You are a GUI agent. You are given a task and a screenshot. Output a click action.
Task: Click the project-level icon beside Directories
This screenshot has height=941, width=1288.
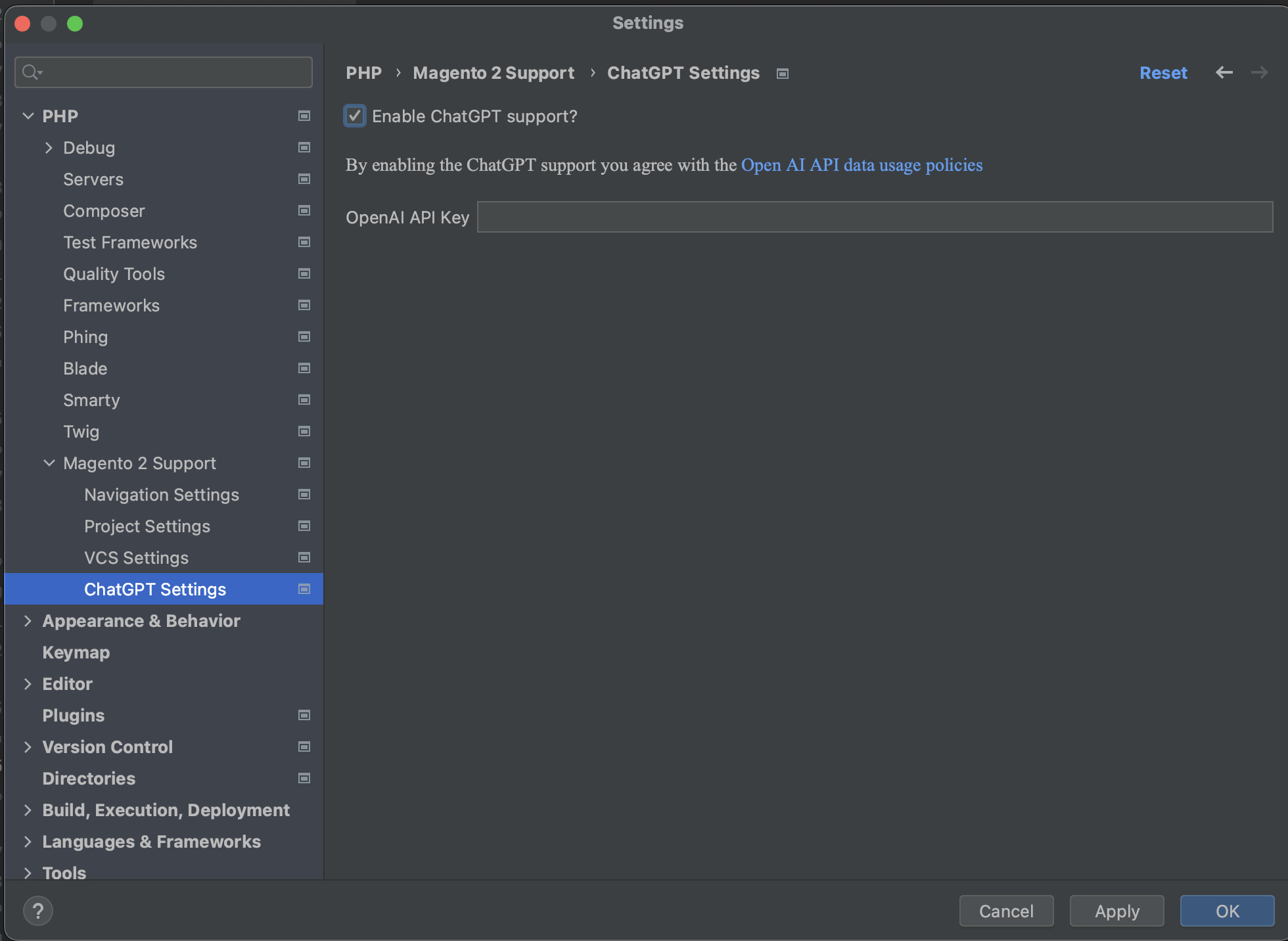pos(304,778)
